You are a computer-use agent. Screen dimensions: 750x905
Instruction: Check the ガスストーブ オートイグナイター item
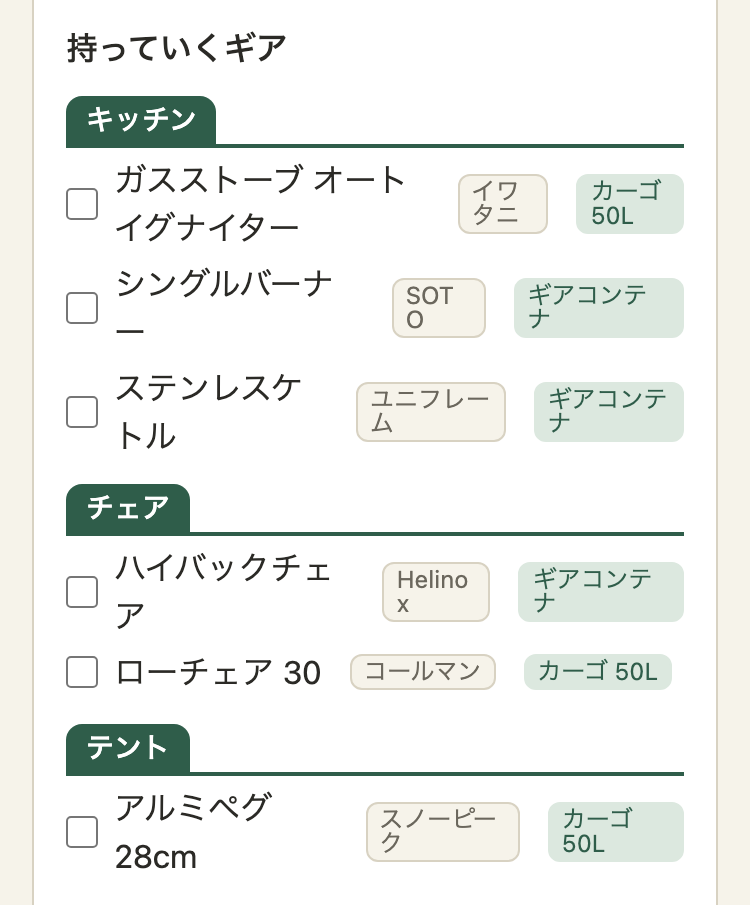pyautogui.click(x=82, y=204)
